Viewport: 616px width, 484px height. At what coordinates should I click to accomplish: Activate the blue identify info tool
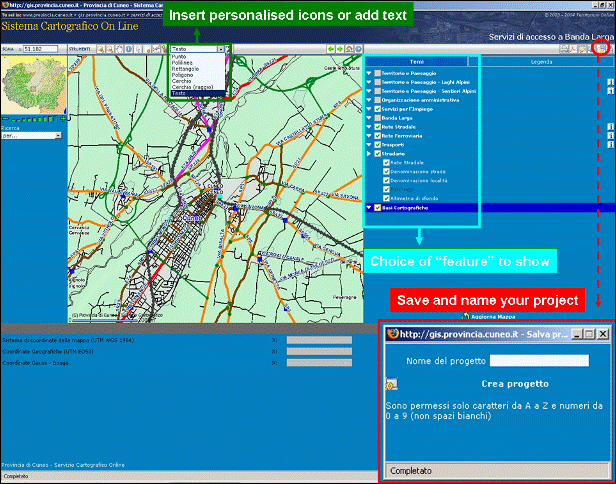pyautogui.click(x=128, y=49)
